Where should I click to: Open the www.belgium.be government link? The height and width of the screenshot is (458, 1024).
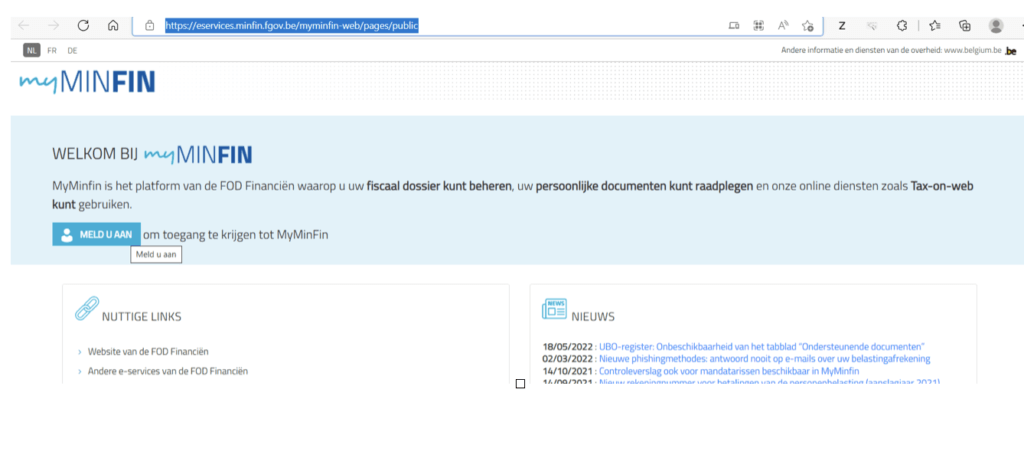click(973, 50)
